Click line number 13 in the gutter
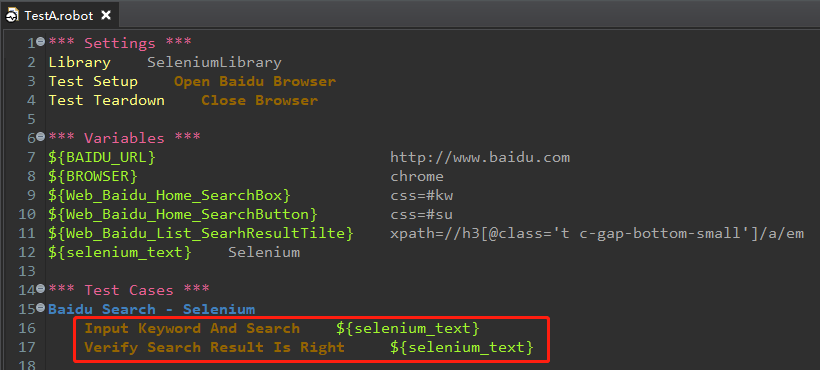 27,271
